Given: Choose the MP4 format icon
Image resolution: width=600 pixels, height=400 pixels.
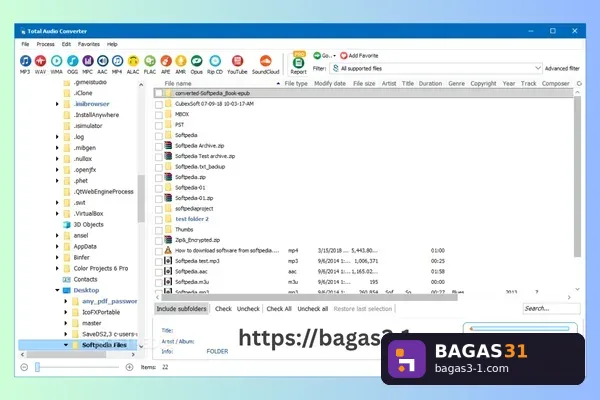Looking at the screenshot, I should (117, 61).
